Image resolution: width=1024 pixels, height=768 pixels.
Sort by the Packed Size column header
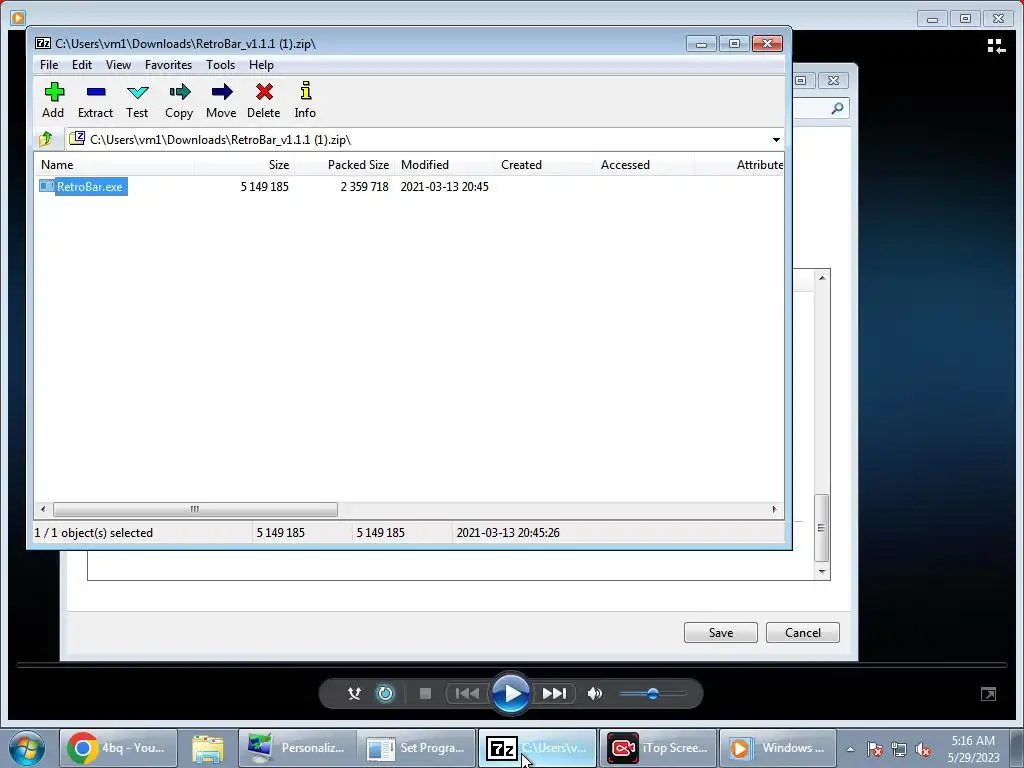tap(345, 165)
